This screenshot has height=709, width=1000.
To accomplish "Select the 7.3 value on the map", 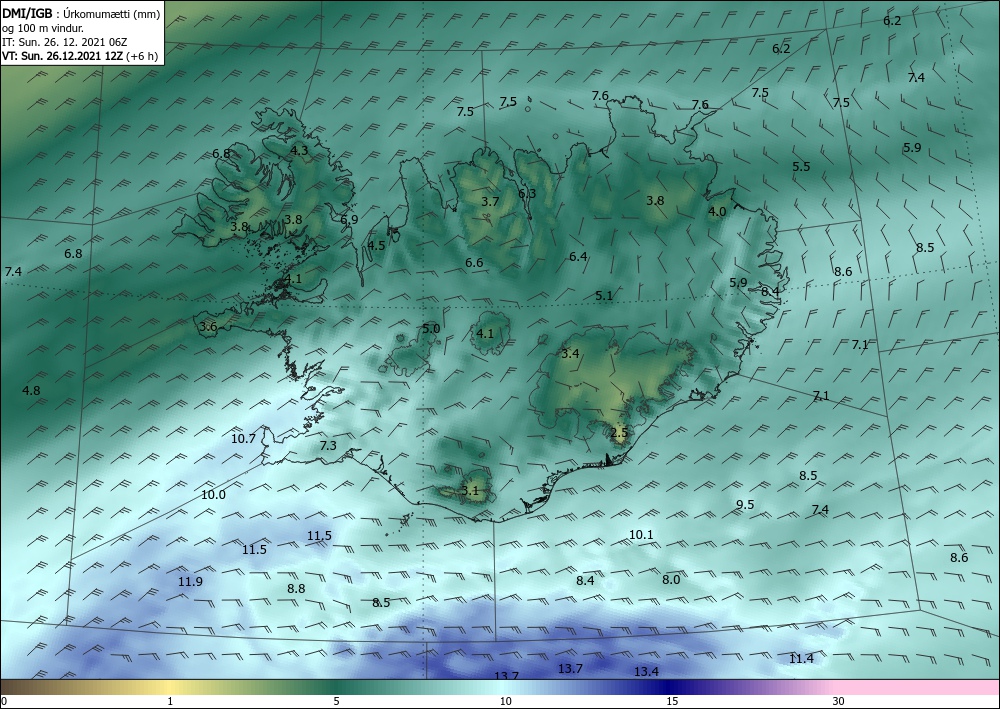I will pyautogui.click(x=328, y=445).
